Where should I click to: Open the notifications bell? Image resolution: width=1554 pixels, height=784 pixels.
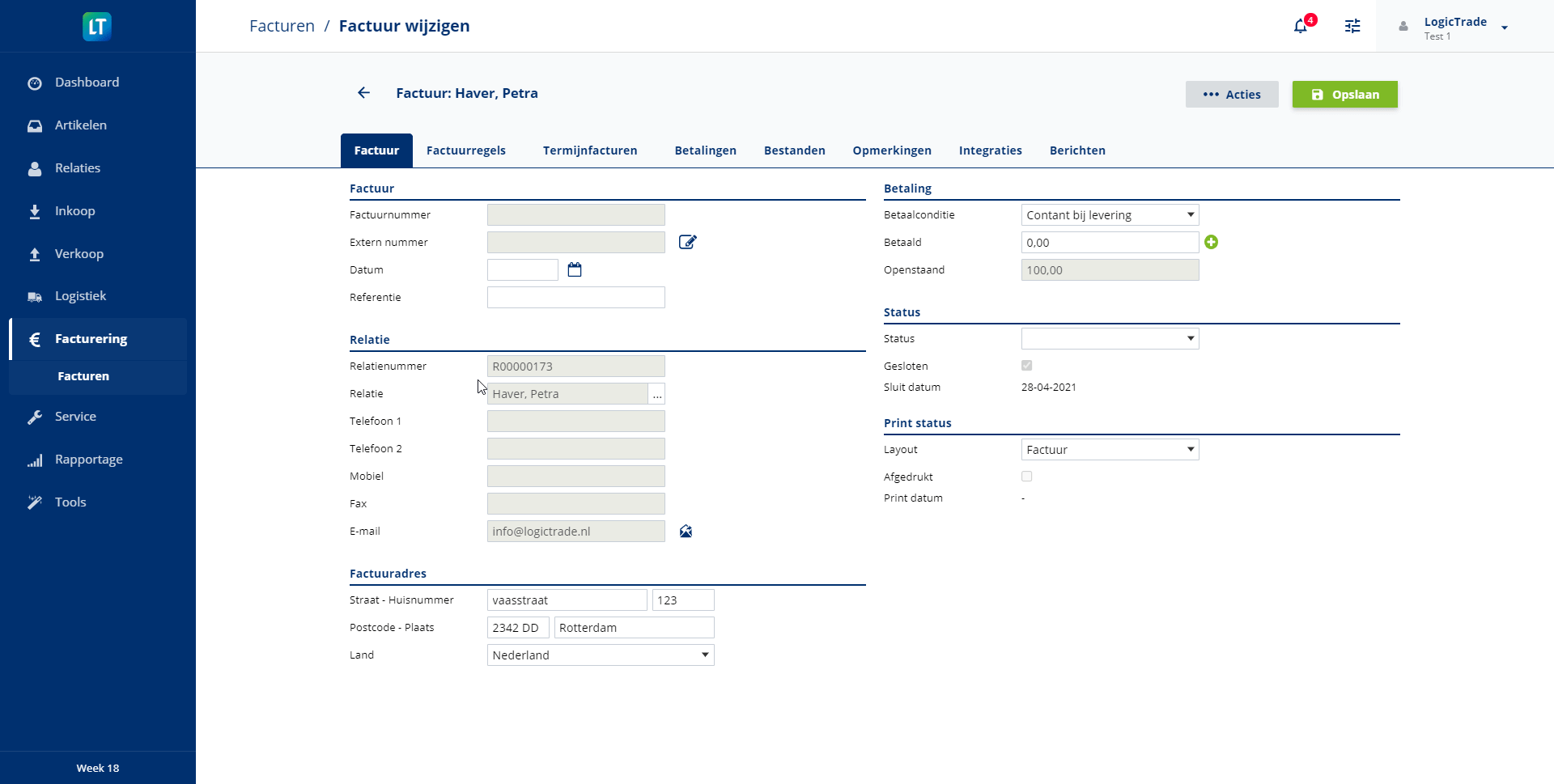coord(1300,26)
